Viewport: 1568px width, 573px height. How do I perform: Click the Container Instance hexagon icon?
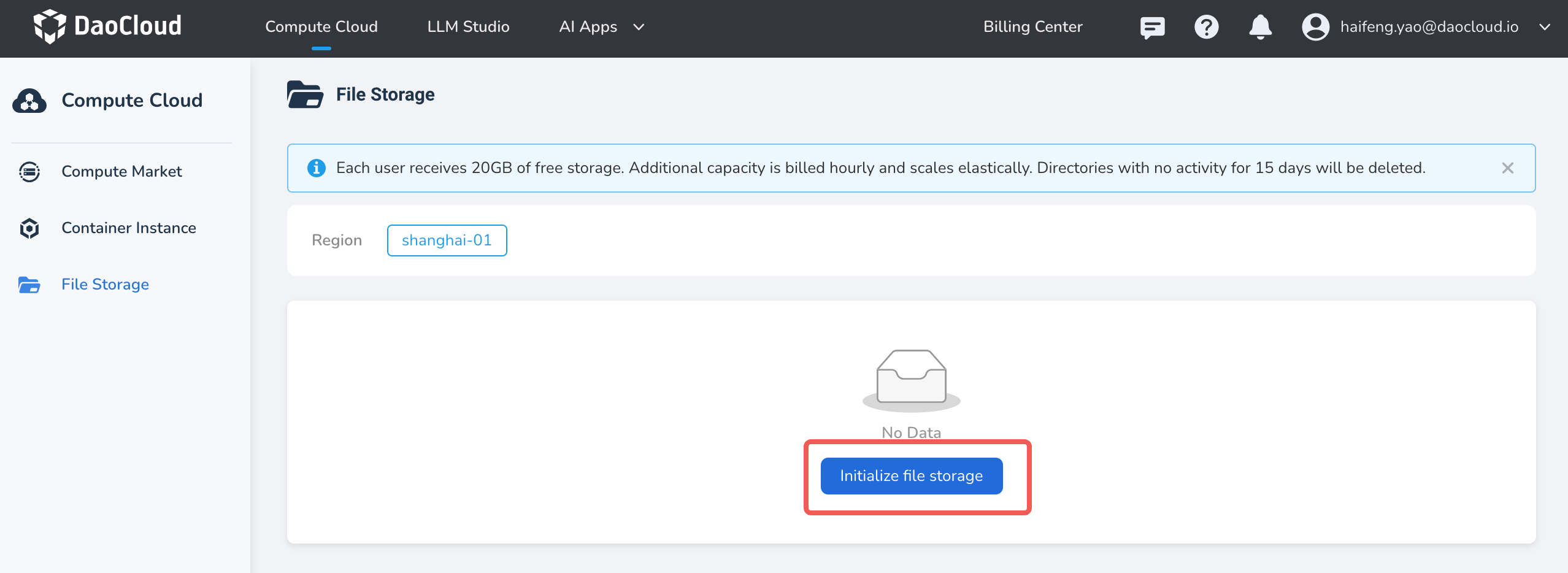tap(29, 228)
